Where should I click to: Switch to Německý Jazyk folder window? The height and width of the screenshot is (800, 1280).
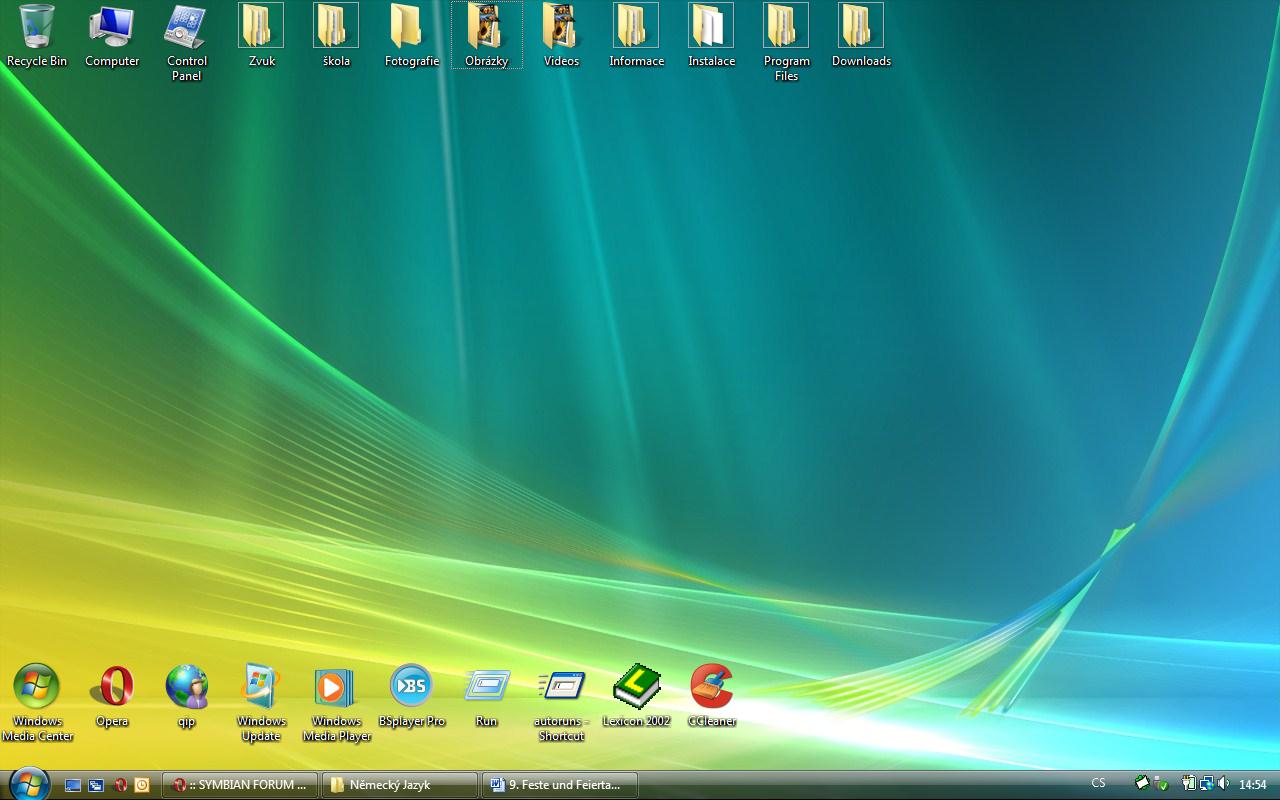coord(400,785)
